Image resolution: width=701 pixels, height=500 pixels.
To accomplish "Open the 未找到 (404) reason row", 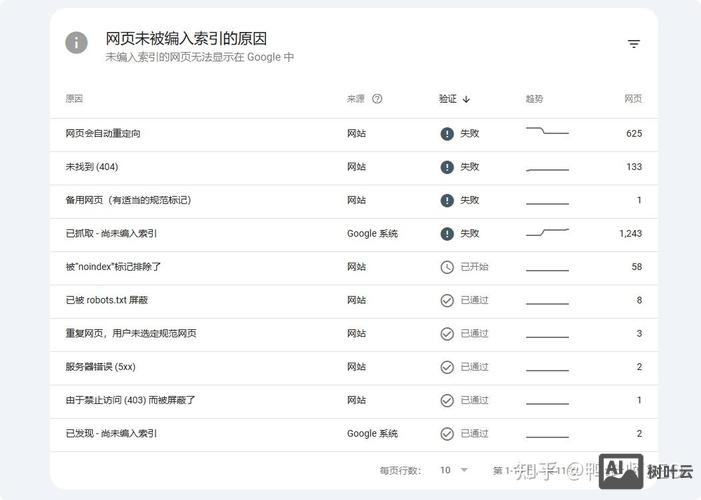I will 354,168.
